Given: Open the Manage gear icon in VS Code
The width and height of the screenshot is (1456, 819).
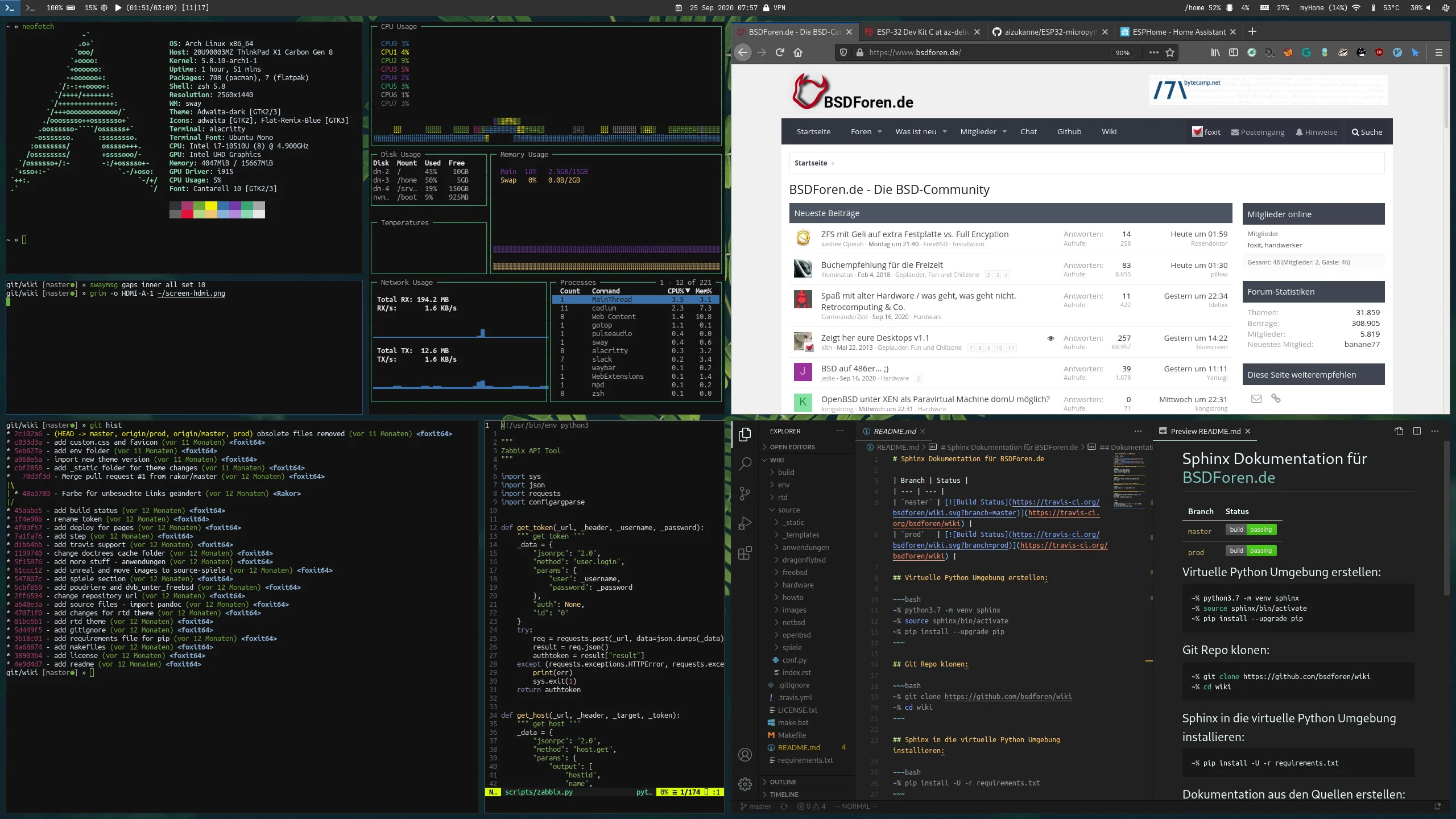Looking at the screenshot, I should tap(744, 784).
